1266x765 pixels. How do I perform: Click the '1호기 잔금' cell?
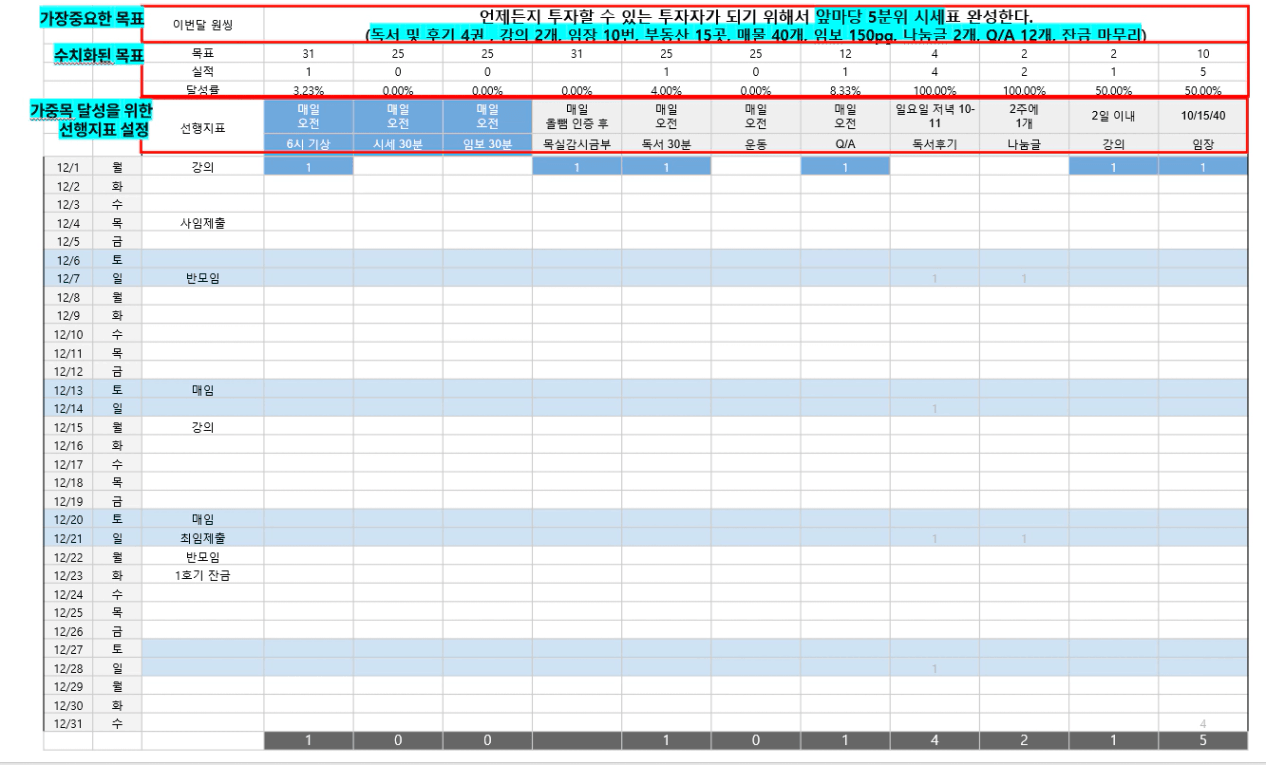coord(203,575)
